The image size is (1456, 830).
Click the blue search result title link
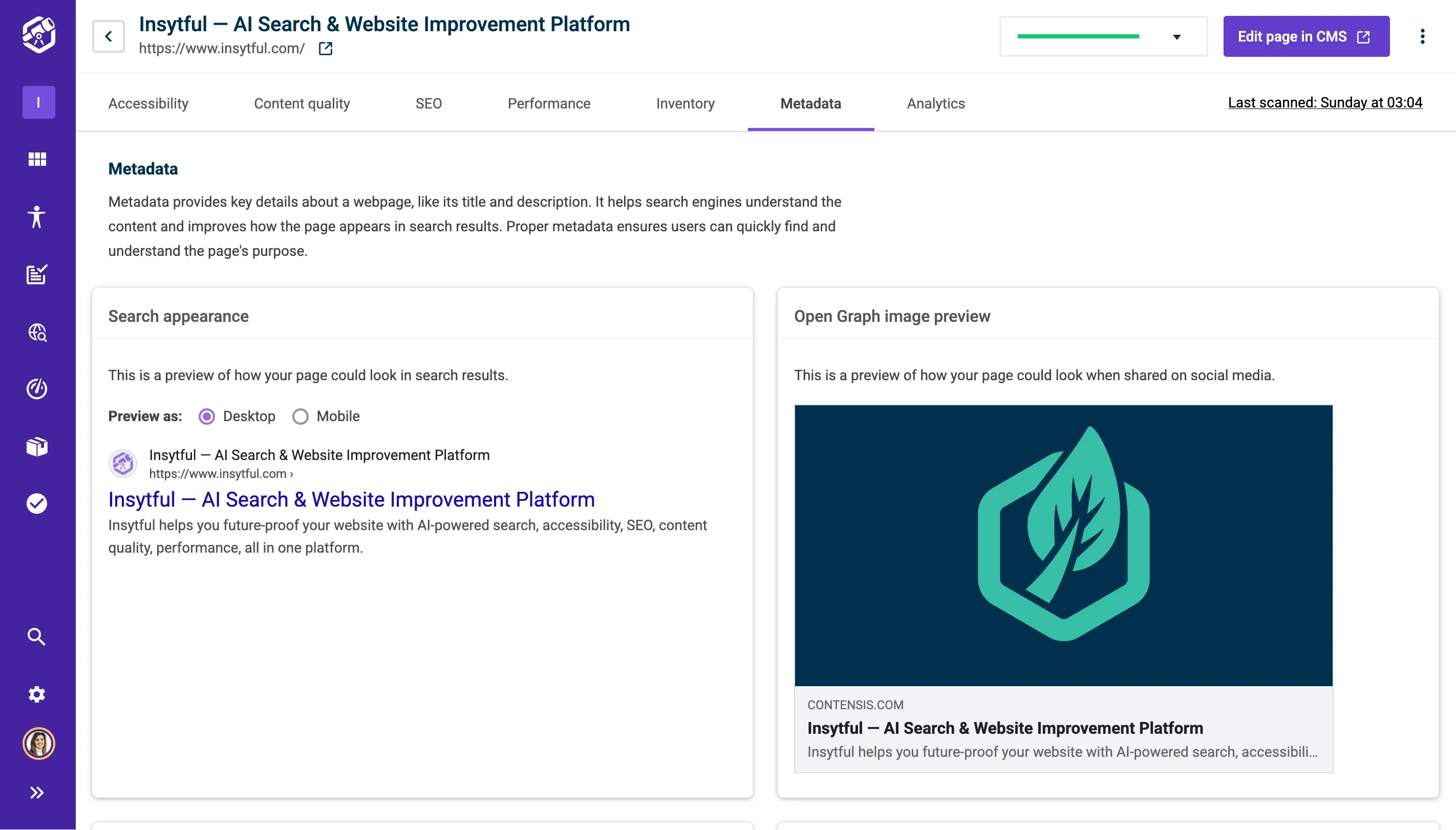tap(351, 499)
